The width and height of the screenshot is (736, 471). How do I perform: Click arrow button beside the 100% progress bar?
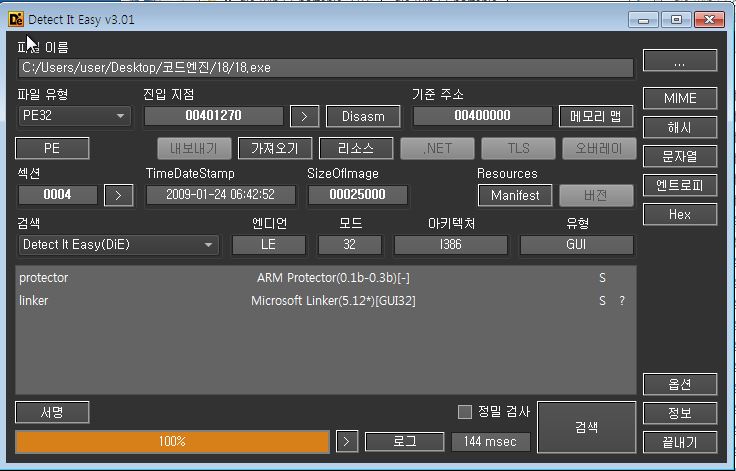(x=347, y=441)
